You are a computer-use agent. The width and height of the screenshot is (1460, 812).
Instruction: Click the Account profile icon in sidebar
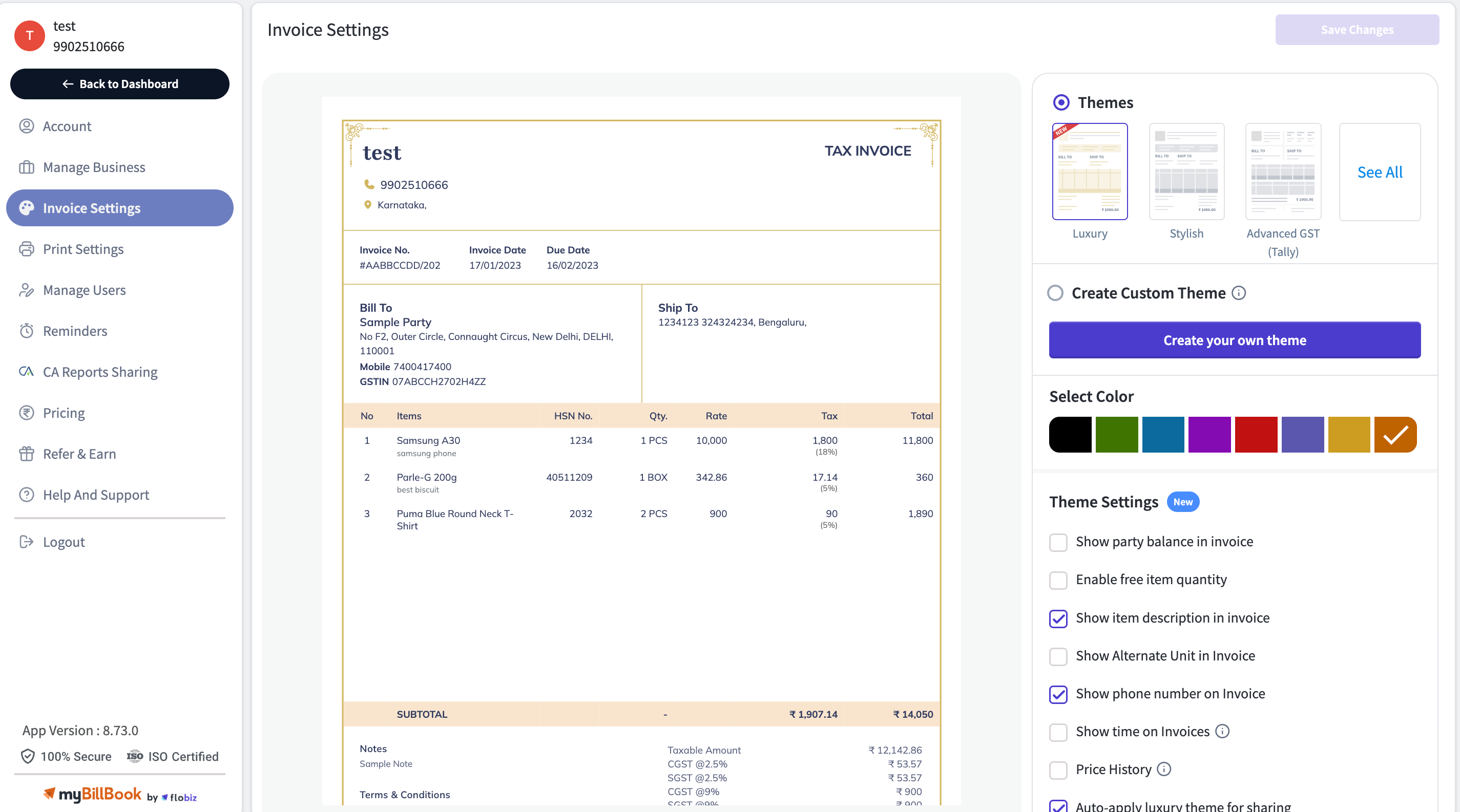[x=26, y=126]
